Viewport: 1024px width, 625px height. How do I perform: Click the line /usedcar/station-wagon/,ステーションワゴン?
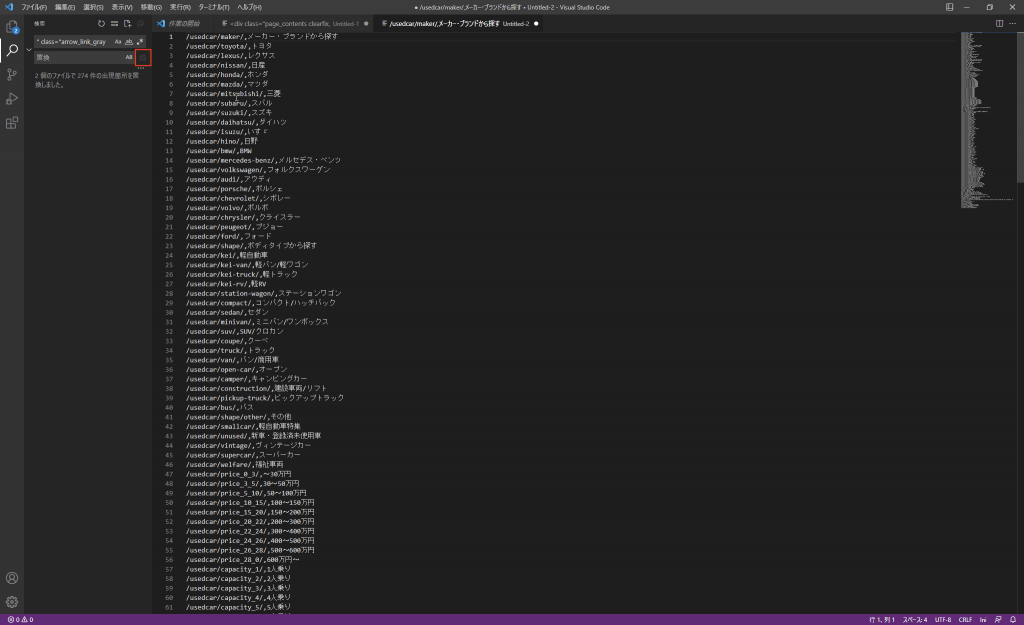(x=264, y=293)
